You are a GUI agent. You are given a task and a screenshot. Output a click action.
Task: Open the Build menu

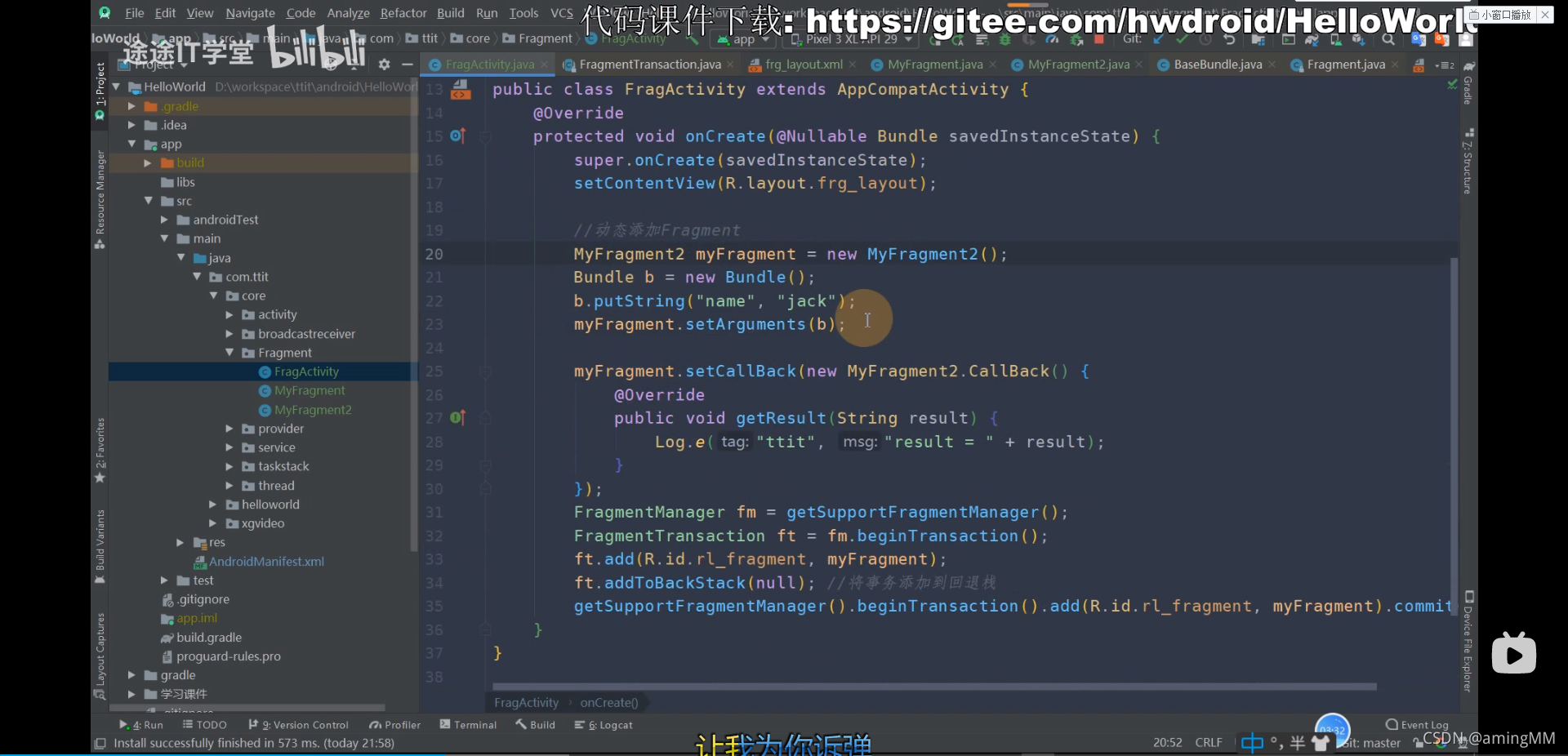coord(451,13)
